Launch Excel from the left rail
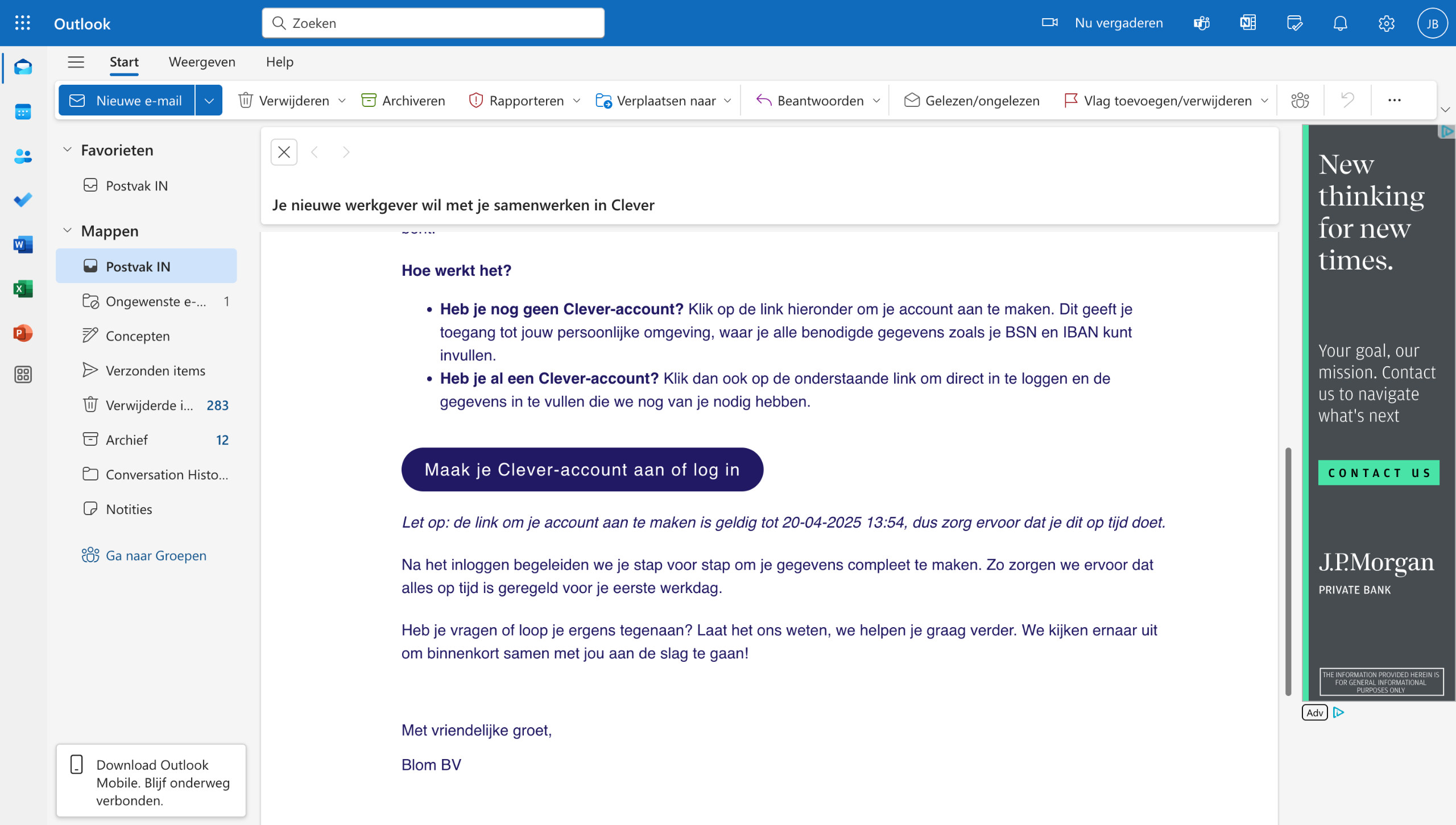This screenshot has height=825, width=1456. click(23, 289)
